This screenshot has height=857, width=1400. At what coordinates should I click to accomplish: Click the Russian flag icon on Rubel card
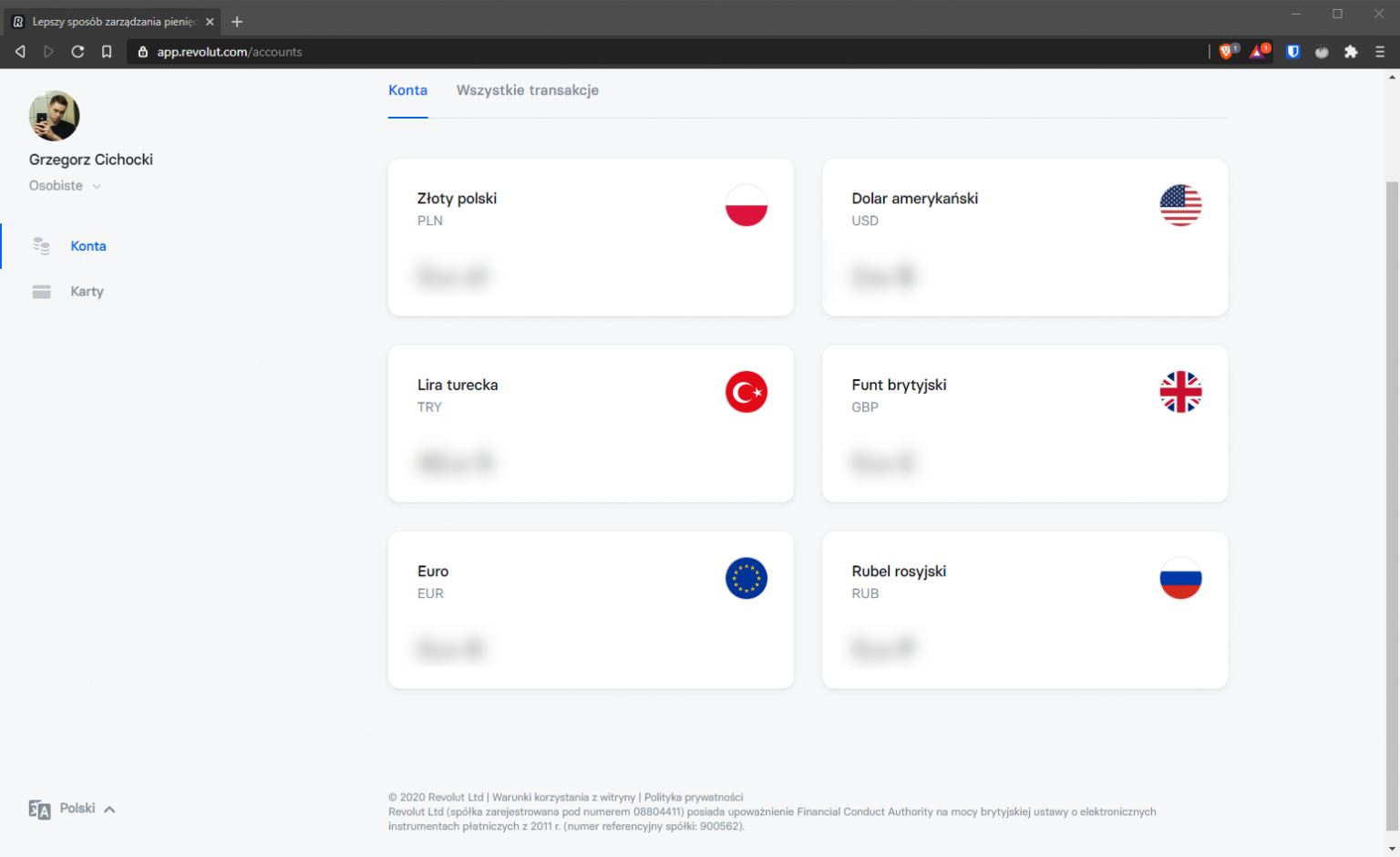coord(1181,578)
